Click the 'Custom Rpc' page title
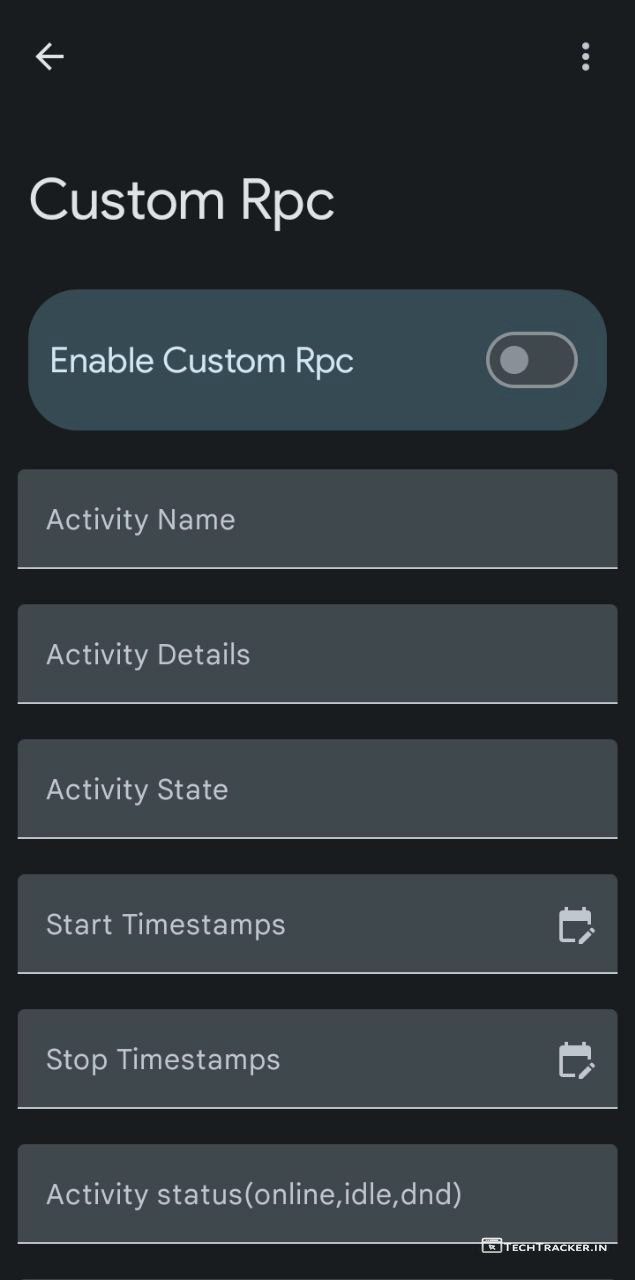 (182, 200)
